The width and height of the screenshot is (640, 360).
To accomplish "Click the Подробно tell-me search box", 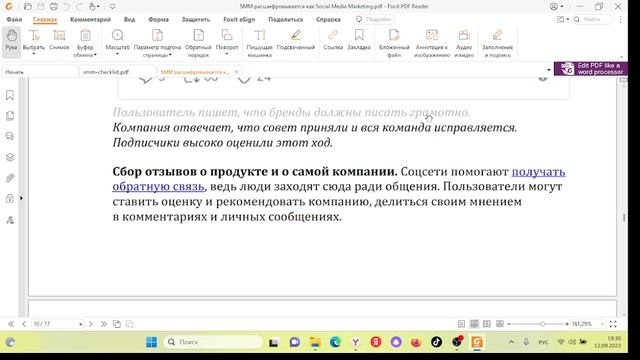I will (x=374, y=19).
